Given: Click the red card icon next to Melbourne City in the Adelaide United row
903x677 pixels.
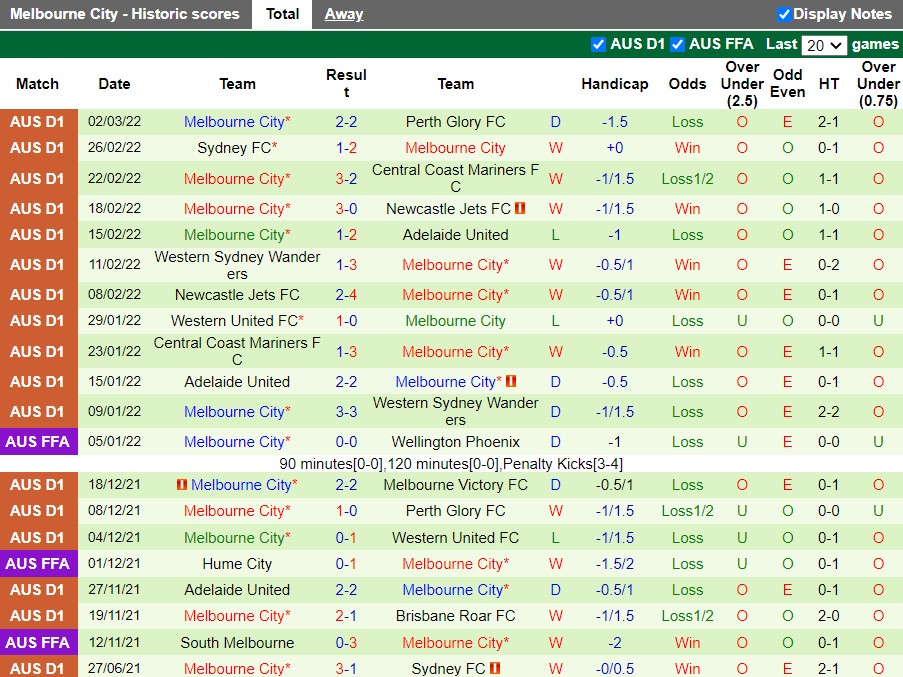Looking at the screenshot, I should click(510, 381).
